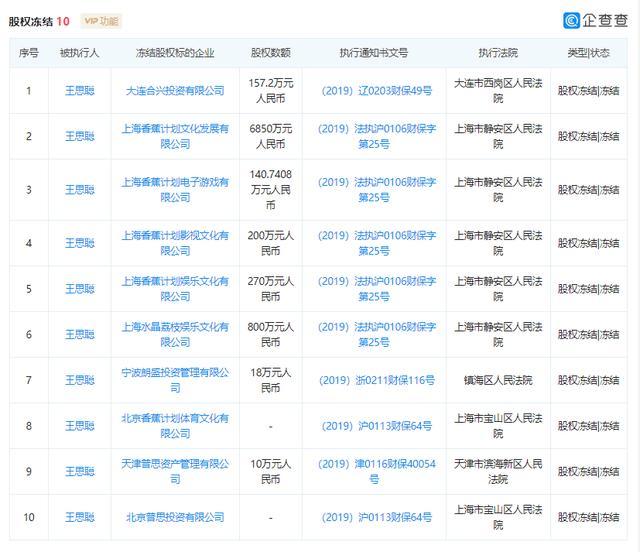640x552 pixels.
Task: Open 上海香蕉计划电子游戏有限公司 company link
Action: pos(175,190)
